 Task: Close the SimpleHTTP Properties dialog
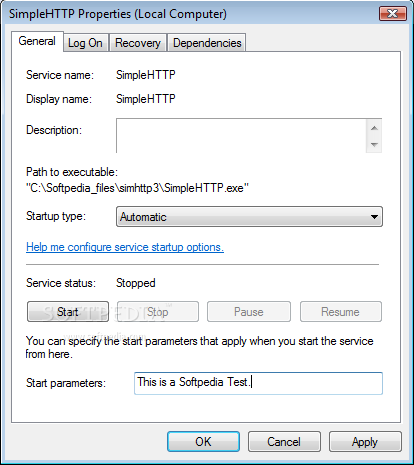(x=393, y=13)
